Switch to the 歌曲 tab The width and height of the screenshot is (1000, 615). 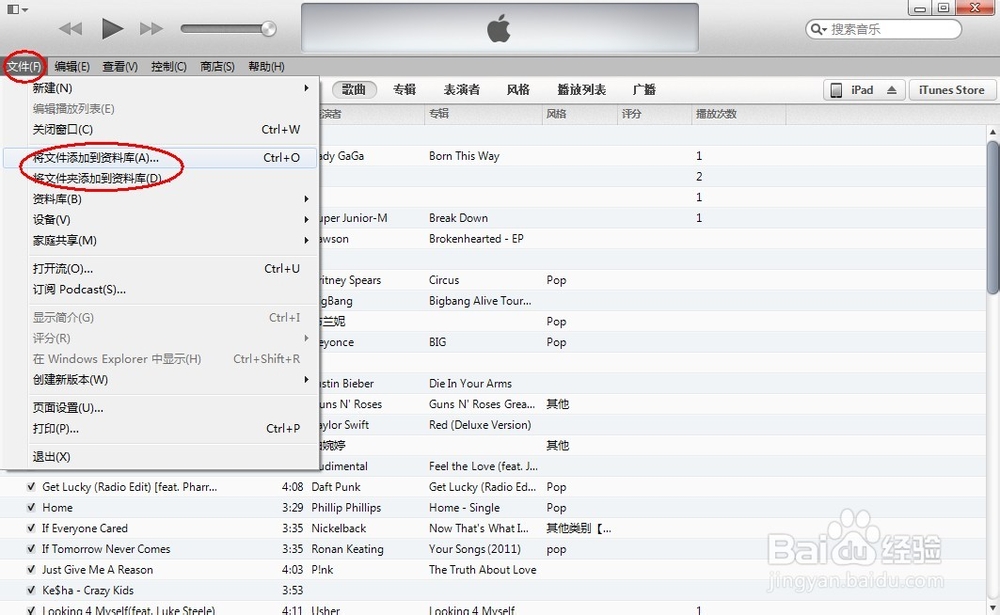(354, 90)
